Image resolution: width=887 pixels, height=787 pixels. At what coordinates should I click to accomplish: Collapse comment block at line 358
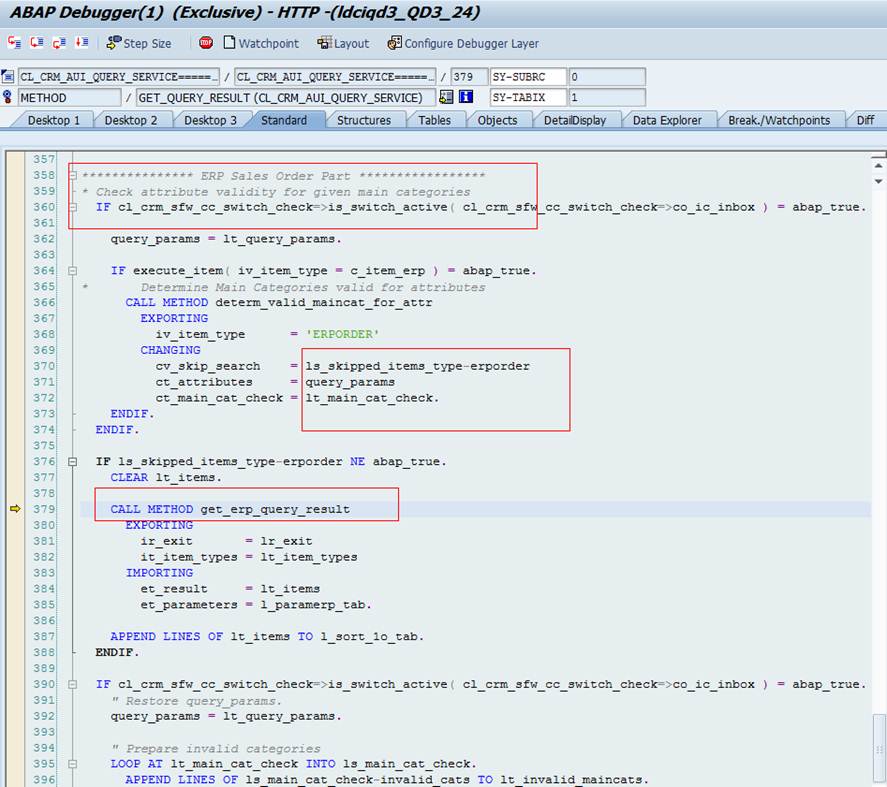coord(72,176)
